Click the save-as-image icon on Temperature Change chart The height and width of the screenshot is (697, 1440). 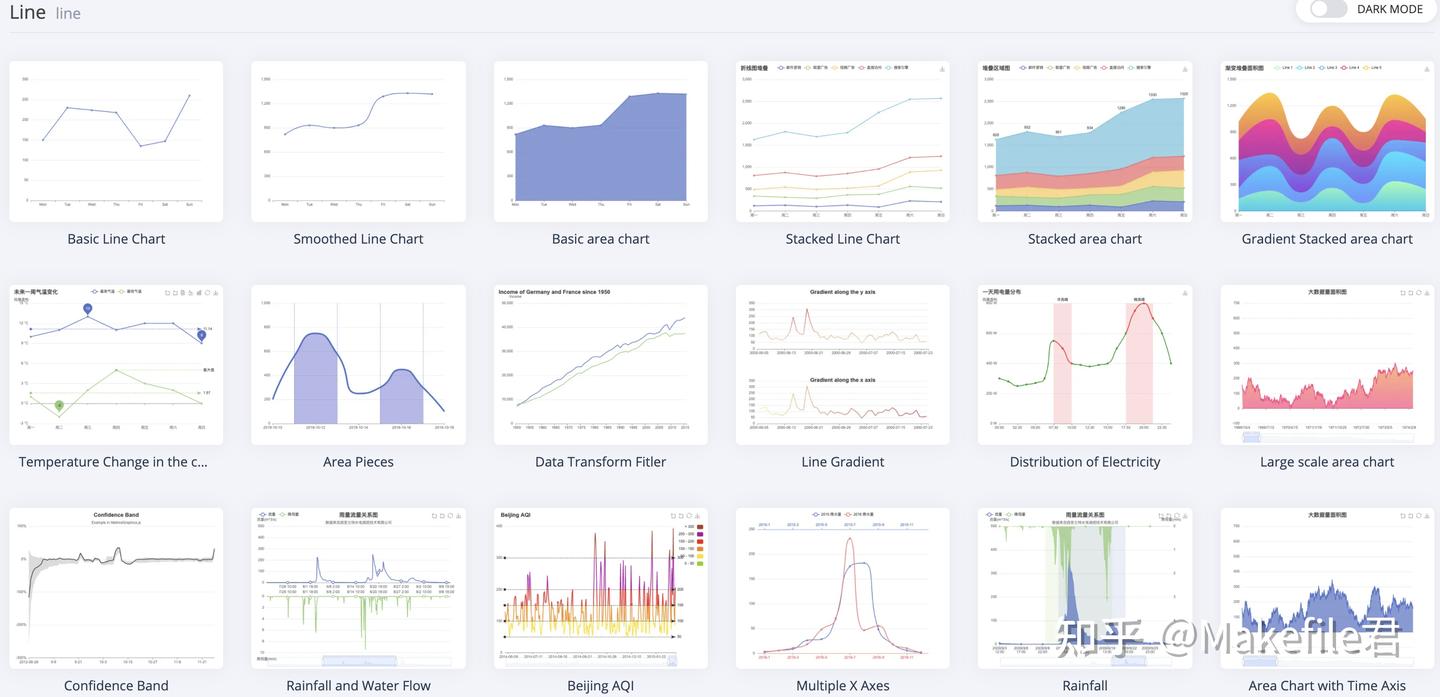click(x=215, y=292)
